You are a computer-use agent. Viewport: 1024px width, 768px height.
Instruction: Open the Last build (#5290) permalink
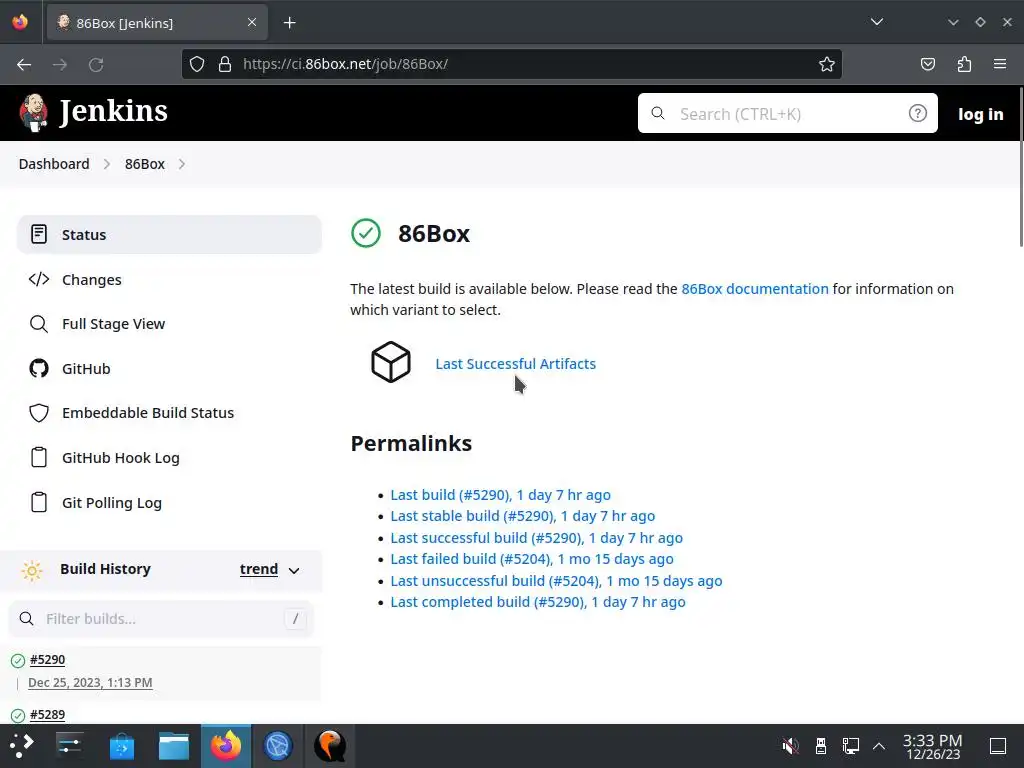point(500,495)
